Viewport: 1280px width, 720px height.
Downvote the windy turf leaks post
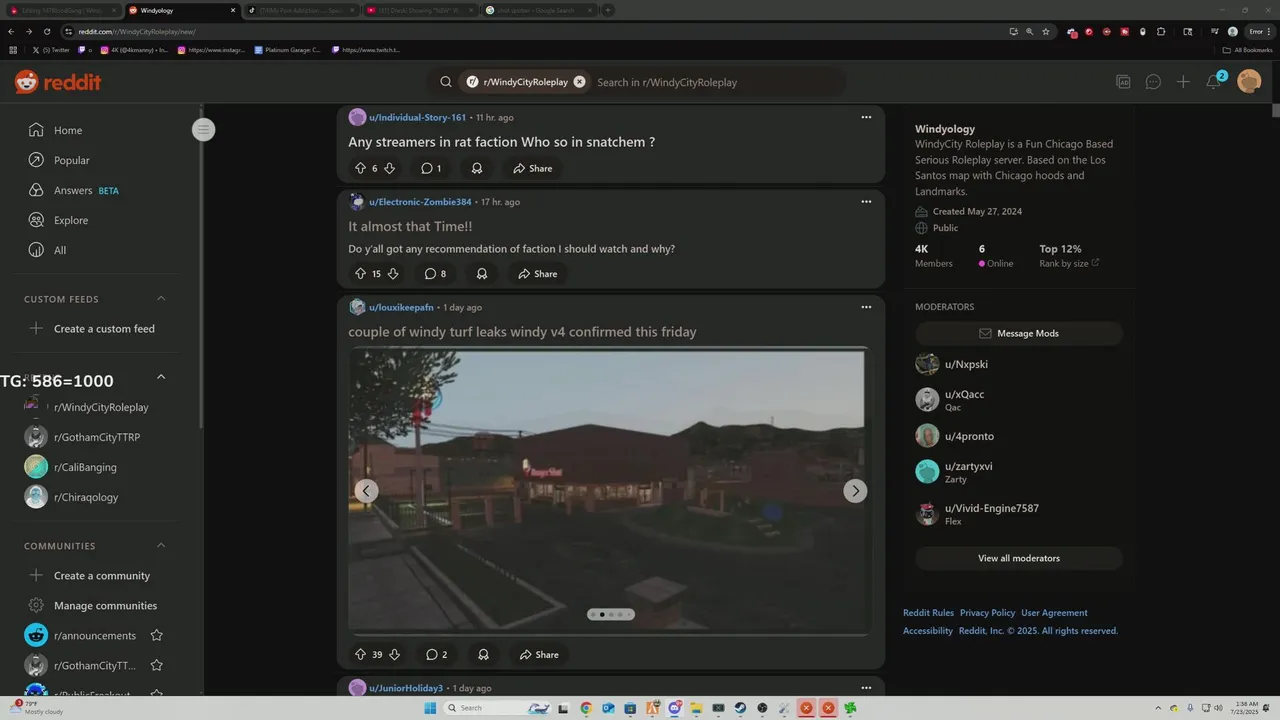pos(394,654)
